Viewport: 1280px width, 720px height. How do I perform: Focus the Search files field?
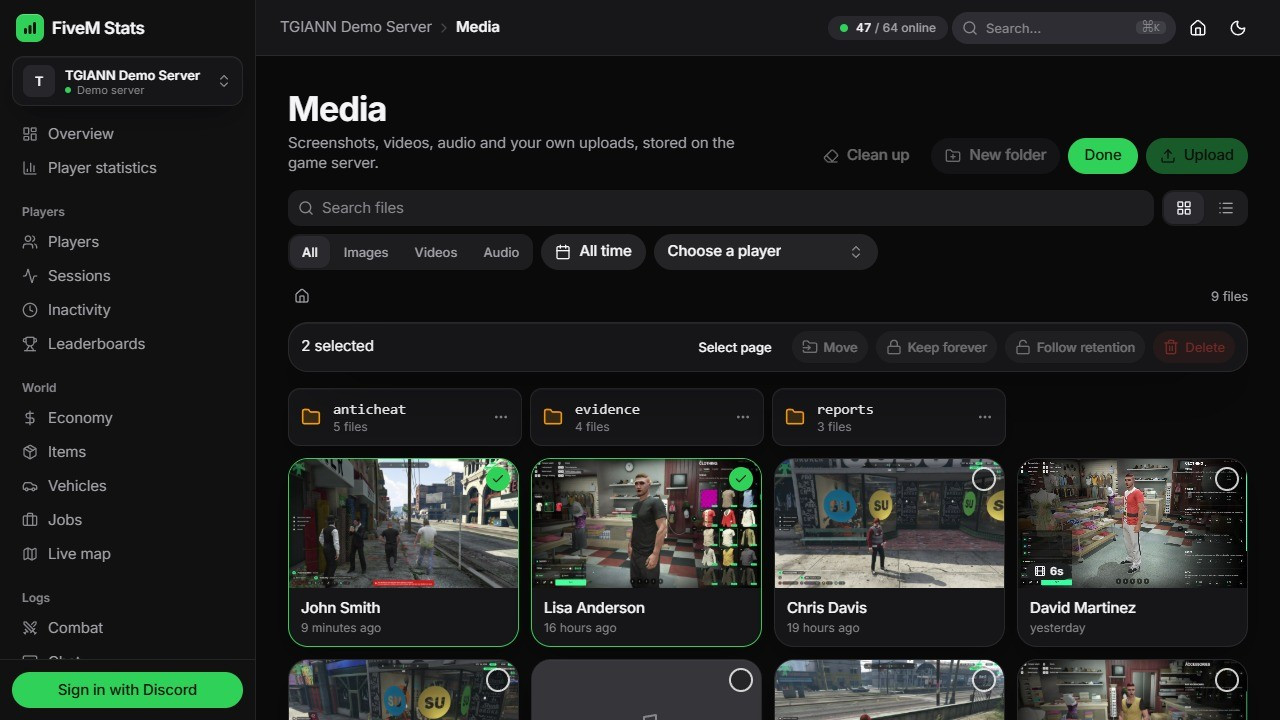[x=721, y=208]
